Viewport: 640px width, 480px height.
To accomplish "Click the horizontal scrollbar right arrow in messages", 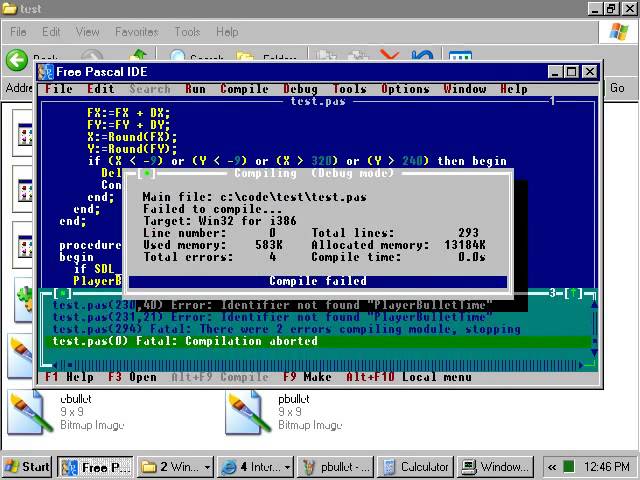I will pyautogui.click(x=580, y=365).
